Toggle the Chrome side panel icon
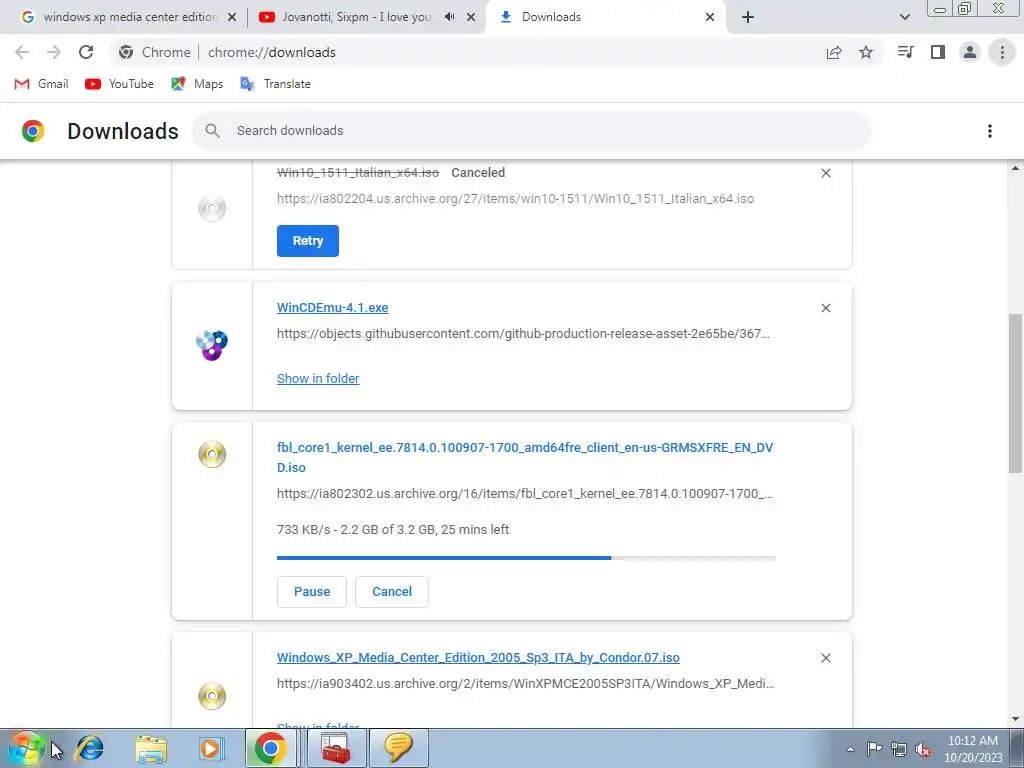Screen dimensions: 1024x768 (938, 52)
